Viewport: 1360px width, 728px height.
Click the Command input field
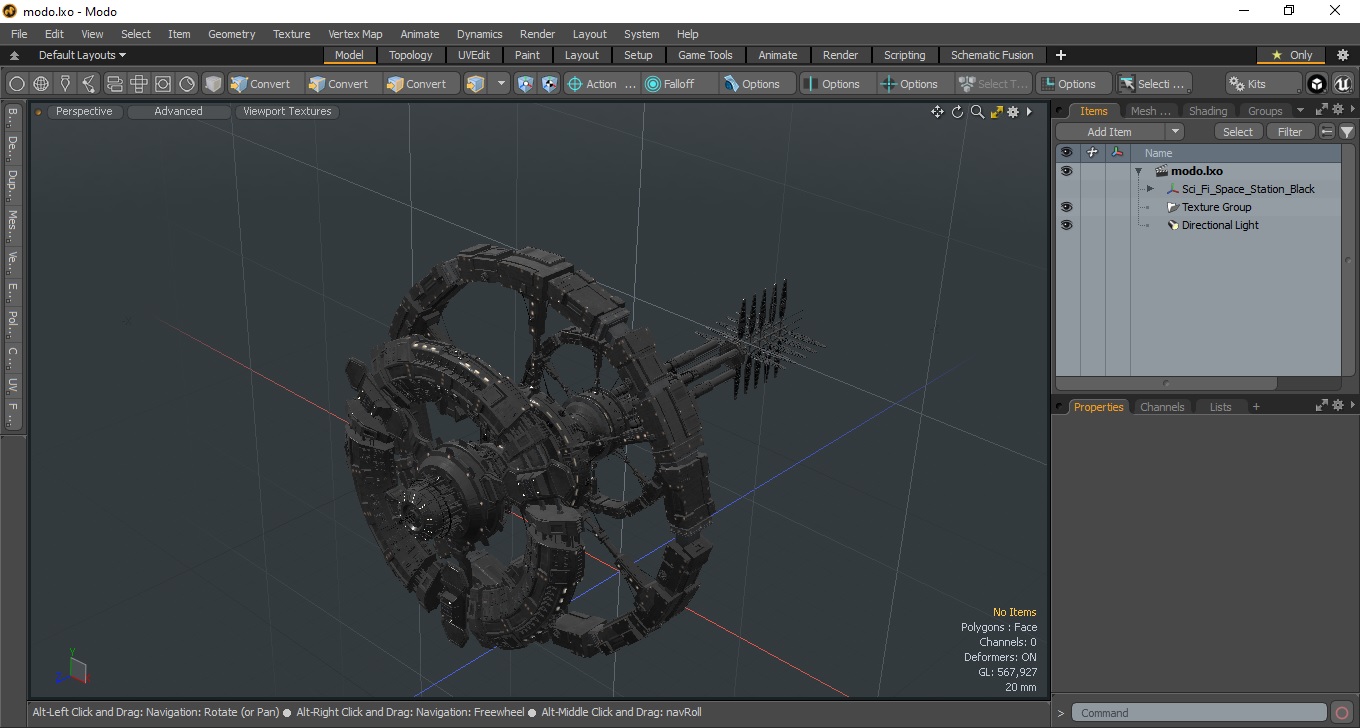pos(1200,713)
